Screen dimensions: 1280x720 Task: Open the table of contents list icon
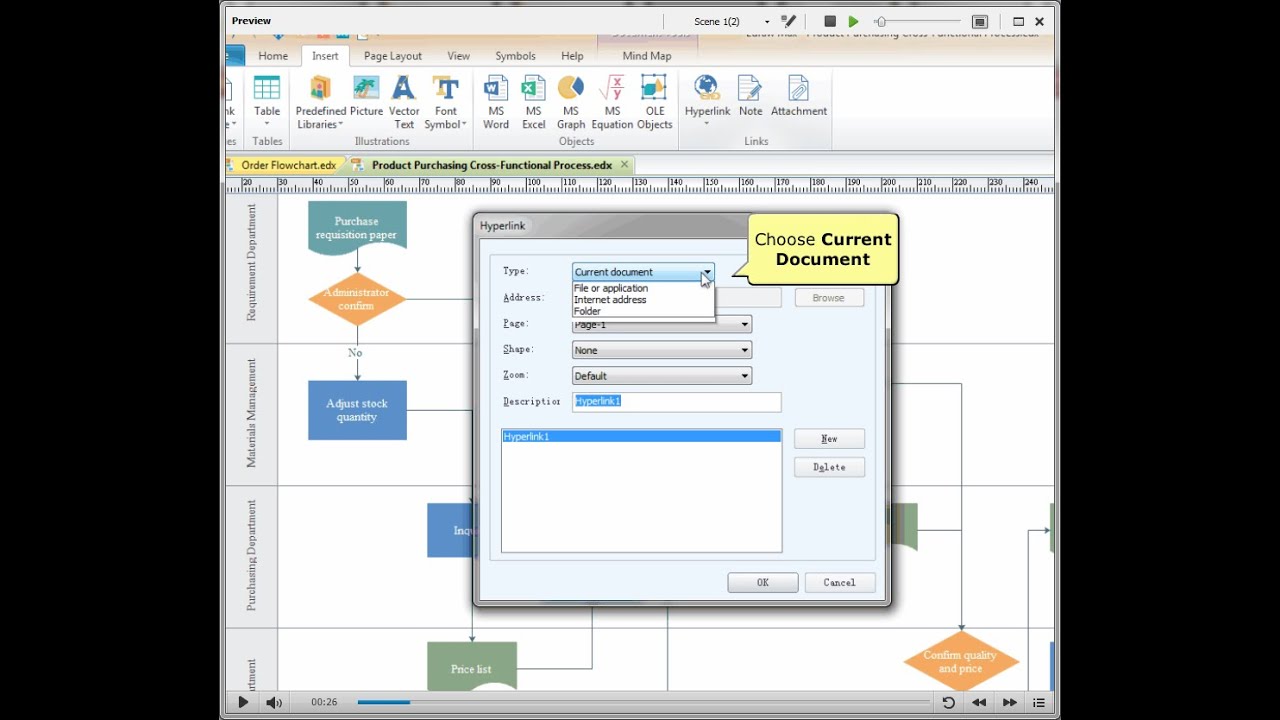(x=1039, y=702)
